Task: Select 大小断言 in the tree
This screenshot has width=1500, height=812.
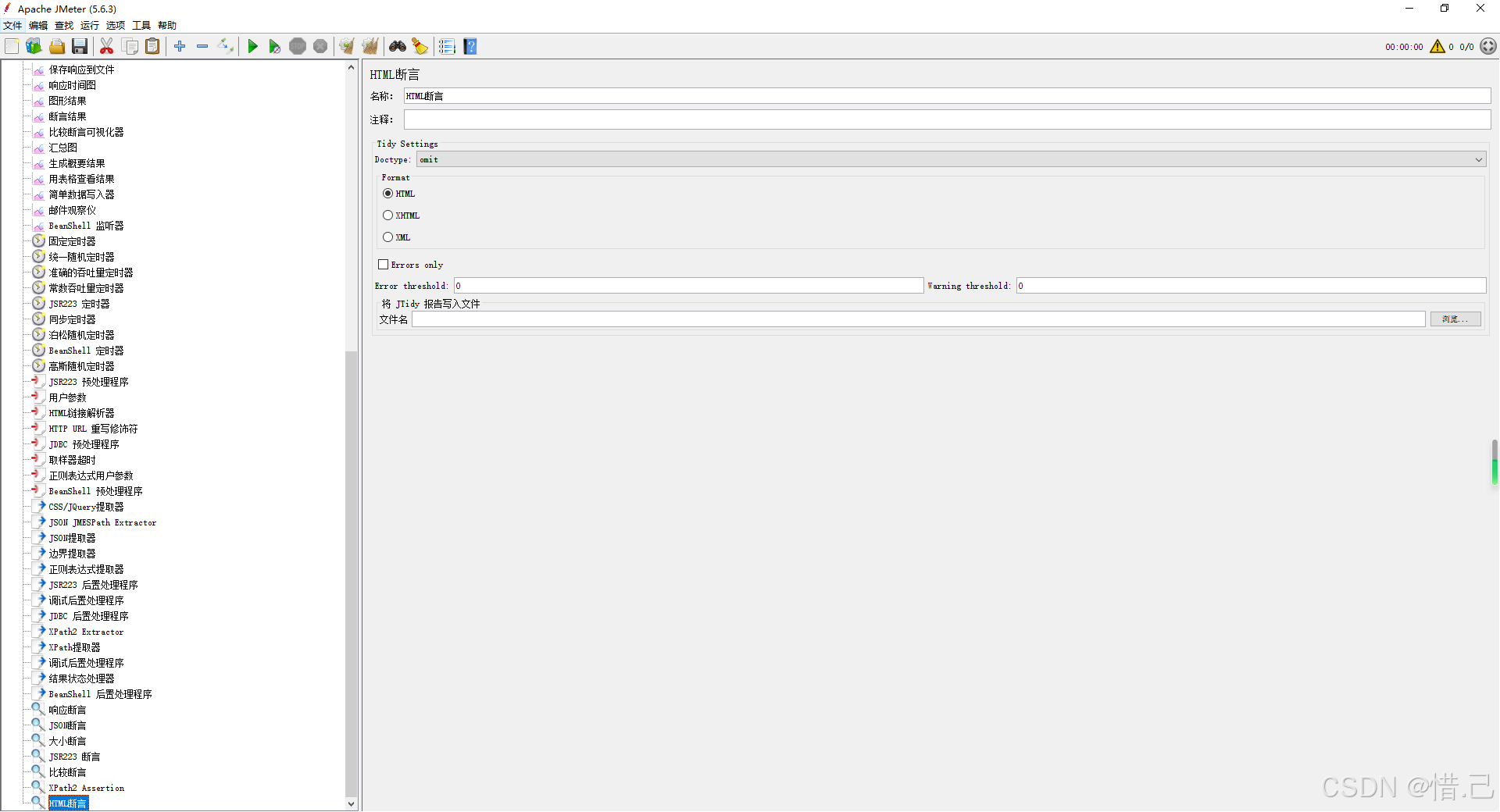Action: click(x=67, y=741)
